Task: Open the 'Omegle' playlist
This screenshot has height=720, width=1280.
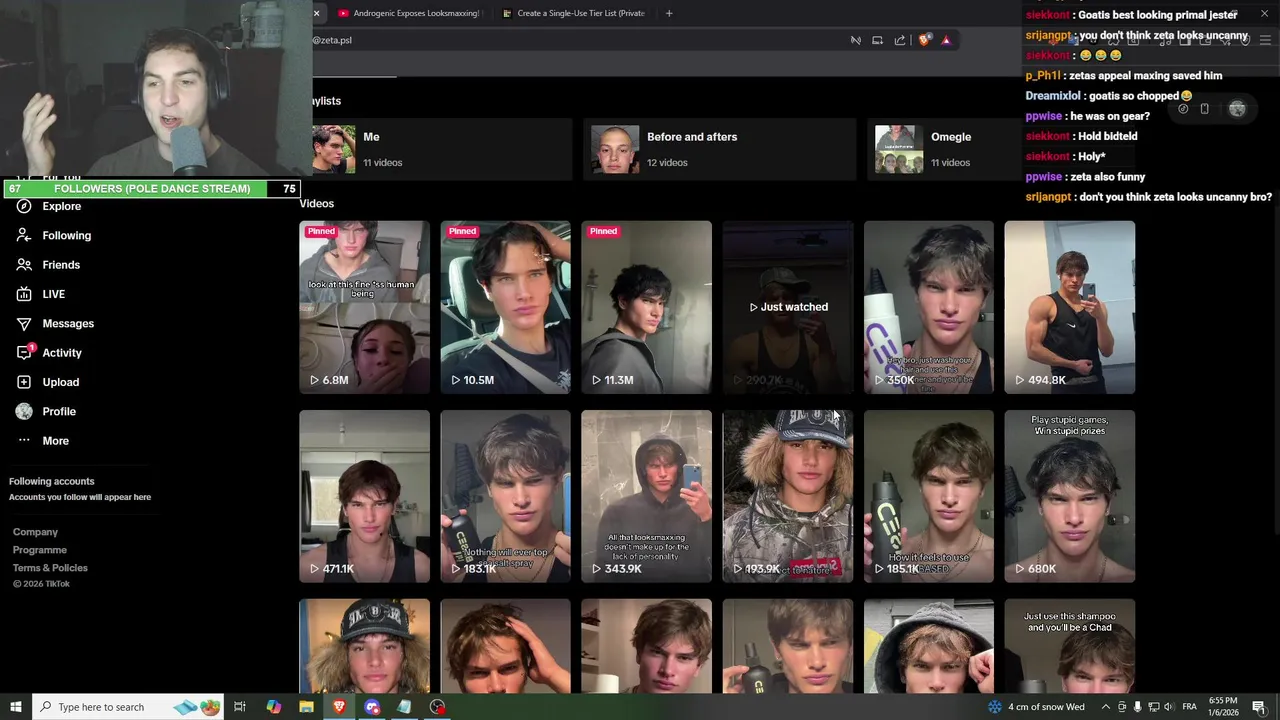Action: [x=944, y=149]
